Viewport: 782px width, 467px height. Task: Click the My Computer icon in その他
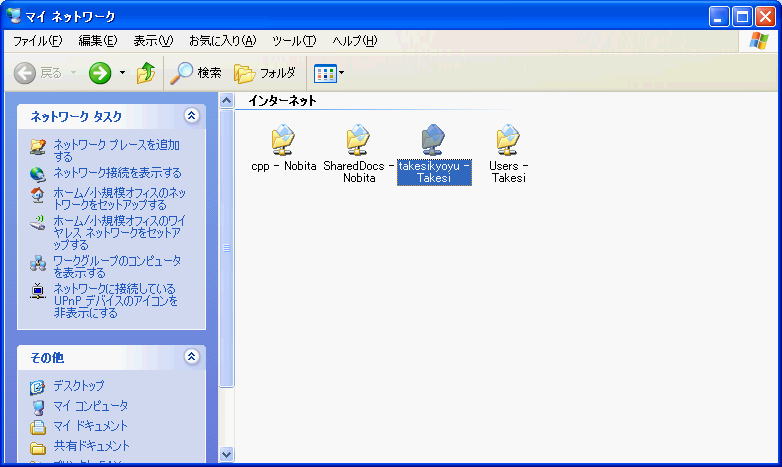coord(37,407)
